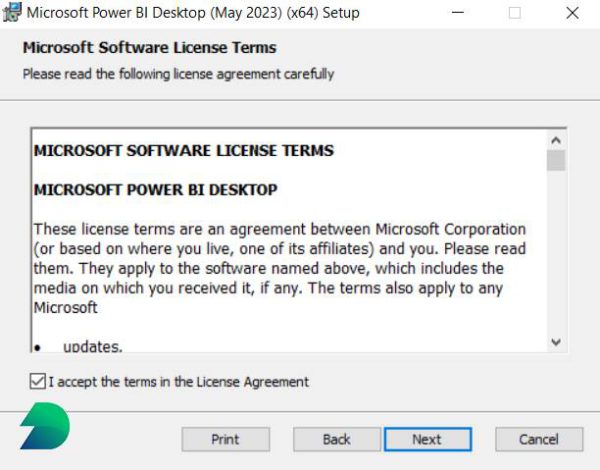
Task: Click "I accept the terms" label text
Action: [179, 381]
